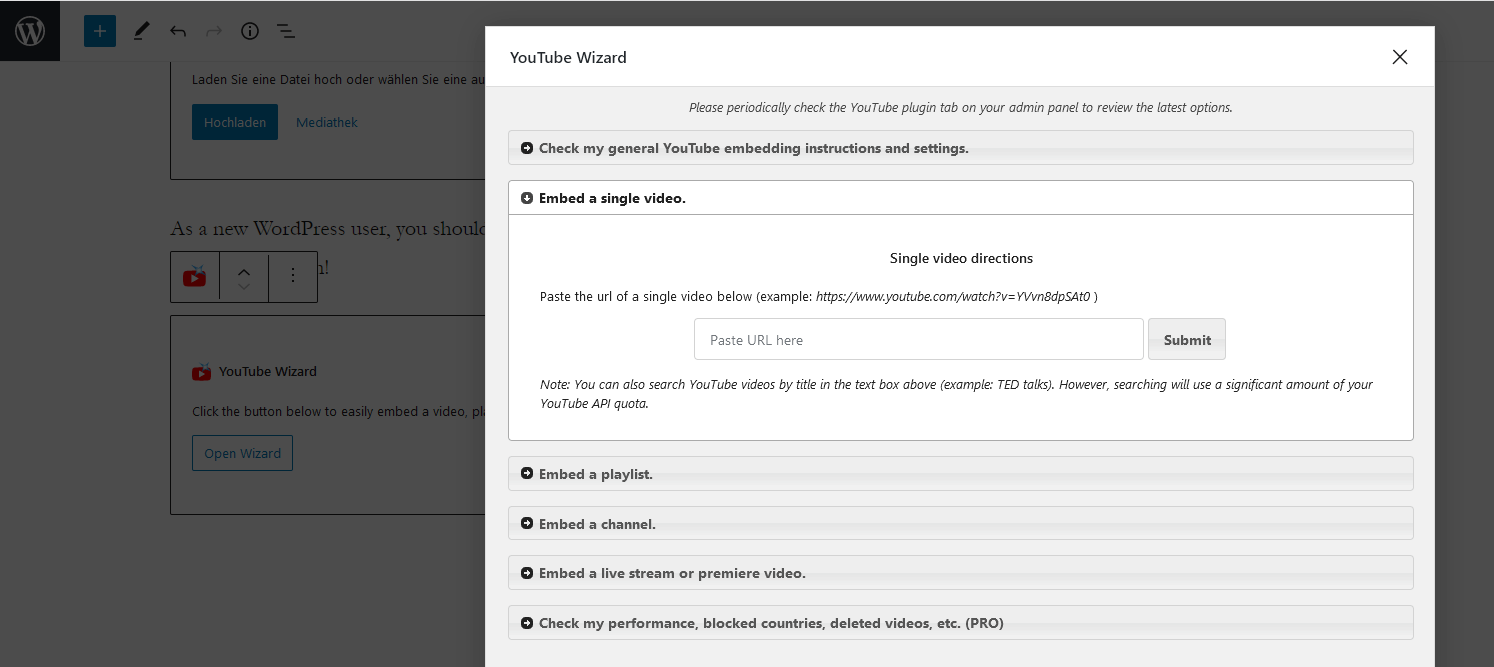Move block up with the chevron arrow
1494x667 pixels.
[x=244, y=271]
